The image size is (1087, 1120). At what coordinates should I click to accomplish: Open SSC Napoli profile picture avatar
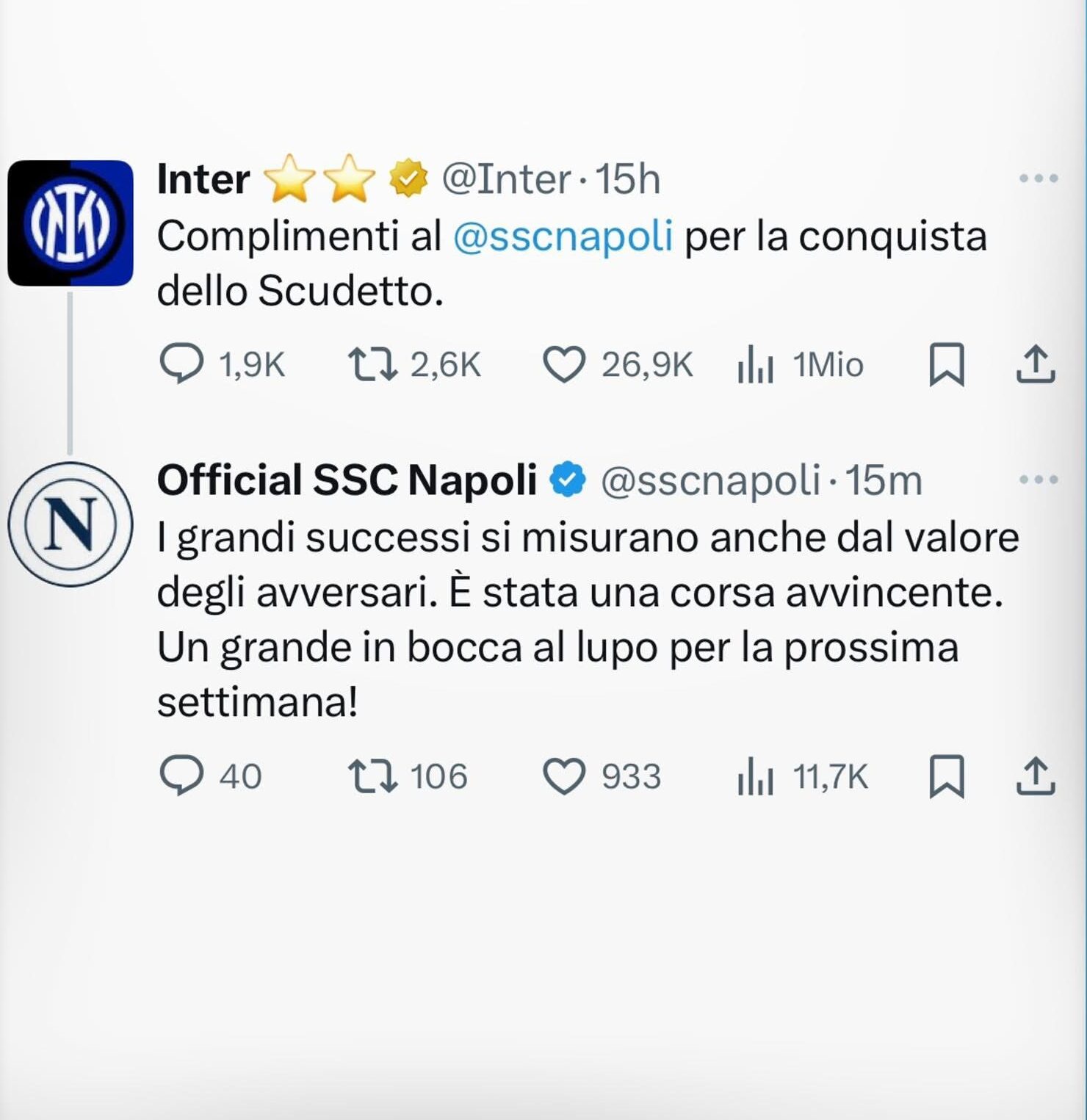coord(71,524)
